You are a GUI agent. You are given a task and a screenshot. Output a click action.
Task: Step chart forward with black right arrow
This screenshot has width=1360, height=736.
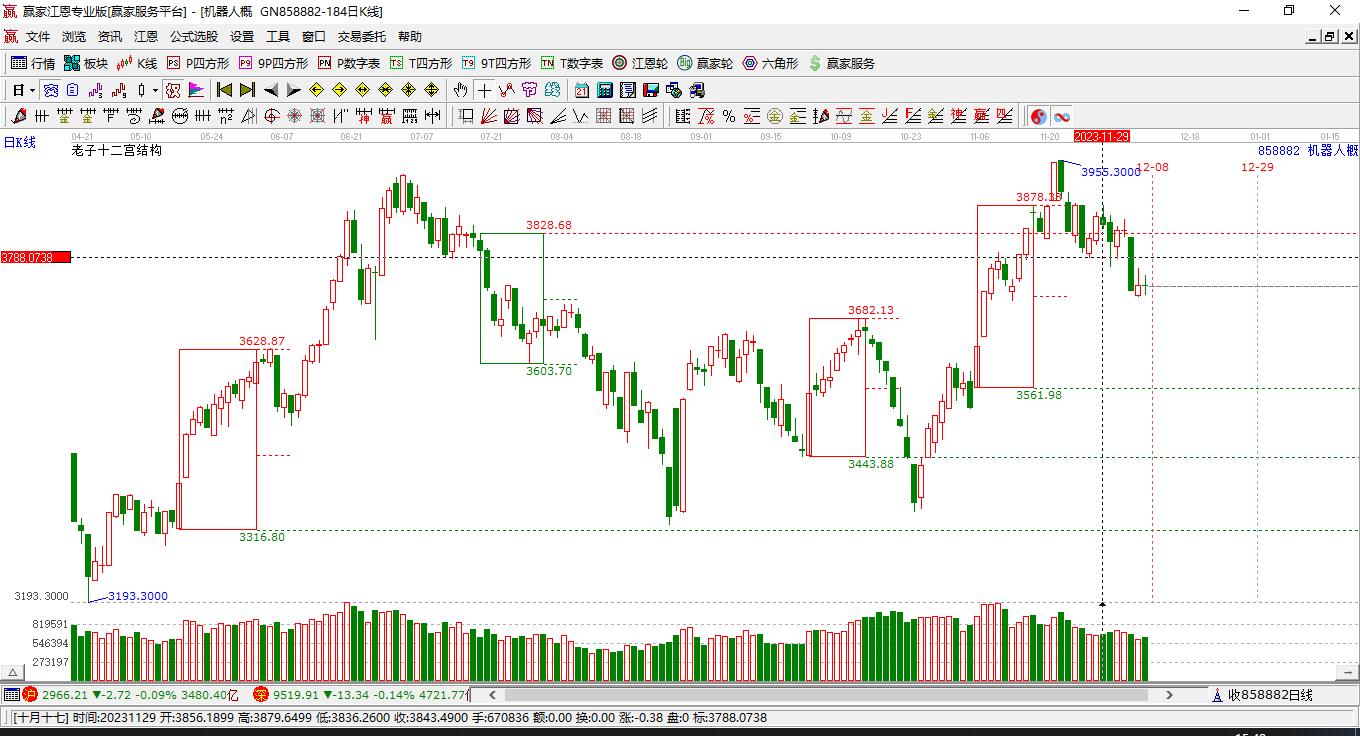pos(293,90)
